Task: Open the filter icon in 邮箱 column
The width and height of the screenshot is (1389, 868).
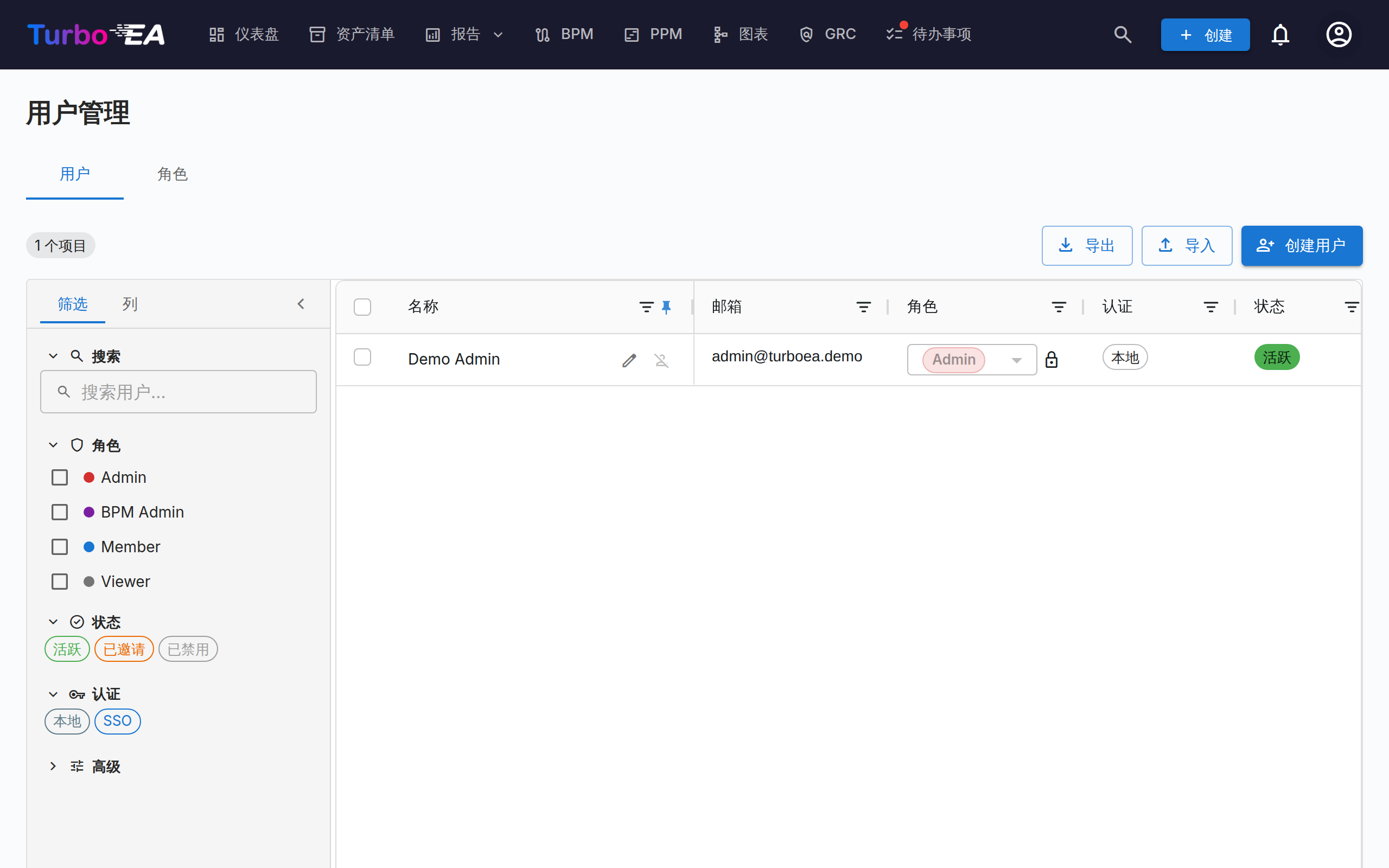Action: click(x=863, y=307)
